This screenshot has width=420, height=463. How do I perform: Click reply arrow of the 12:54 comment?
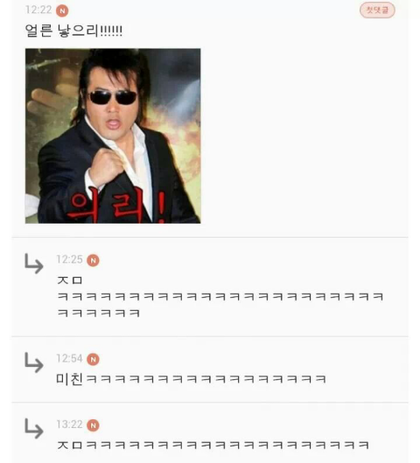34,362
